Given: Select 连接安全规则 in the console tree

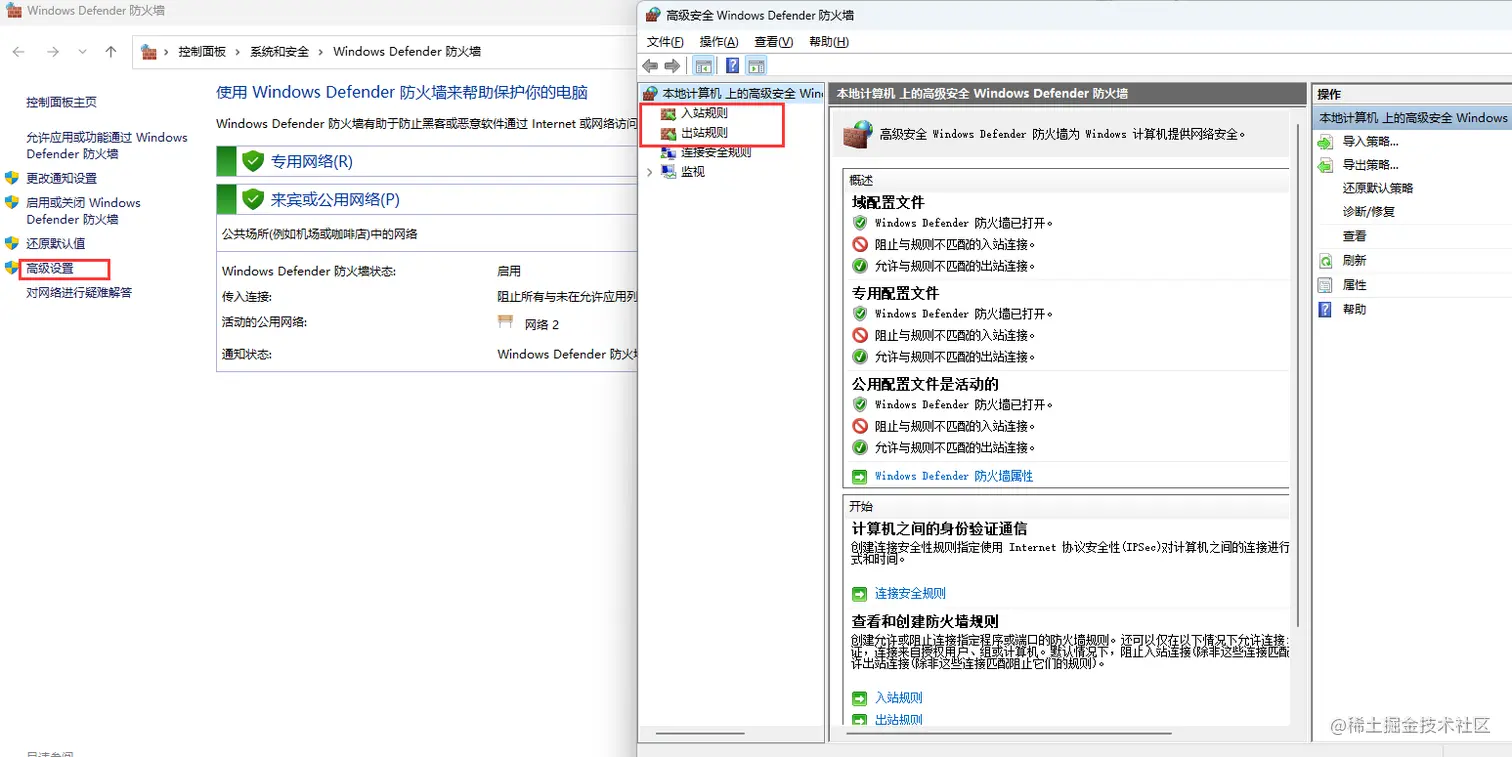Looking at the screenshot, I should pyautogui.click(x=716, y=152).
